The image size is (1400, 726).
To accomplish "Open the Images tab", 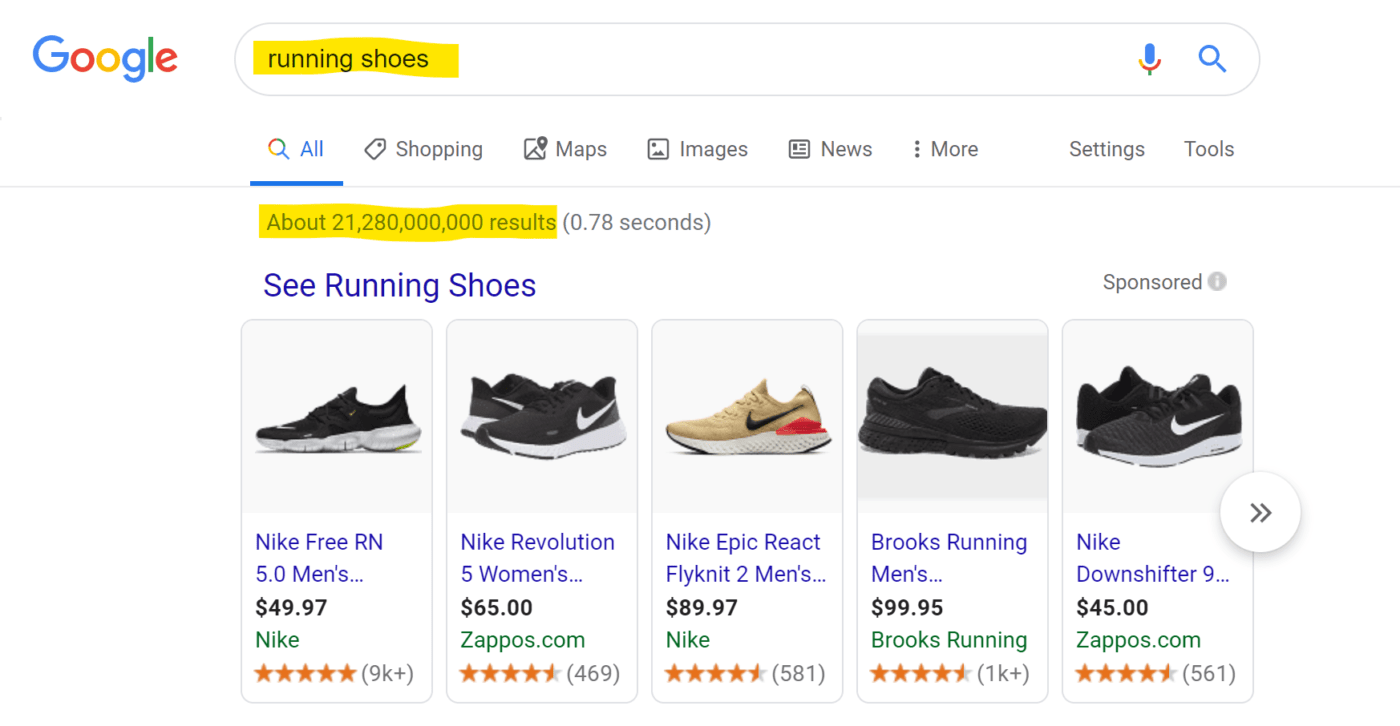I will tap(697, 149).
